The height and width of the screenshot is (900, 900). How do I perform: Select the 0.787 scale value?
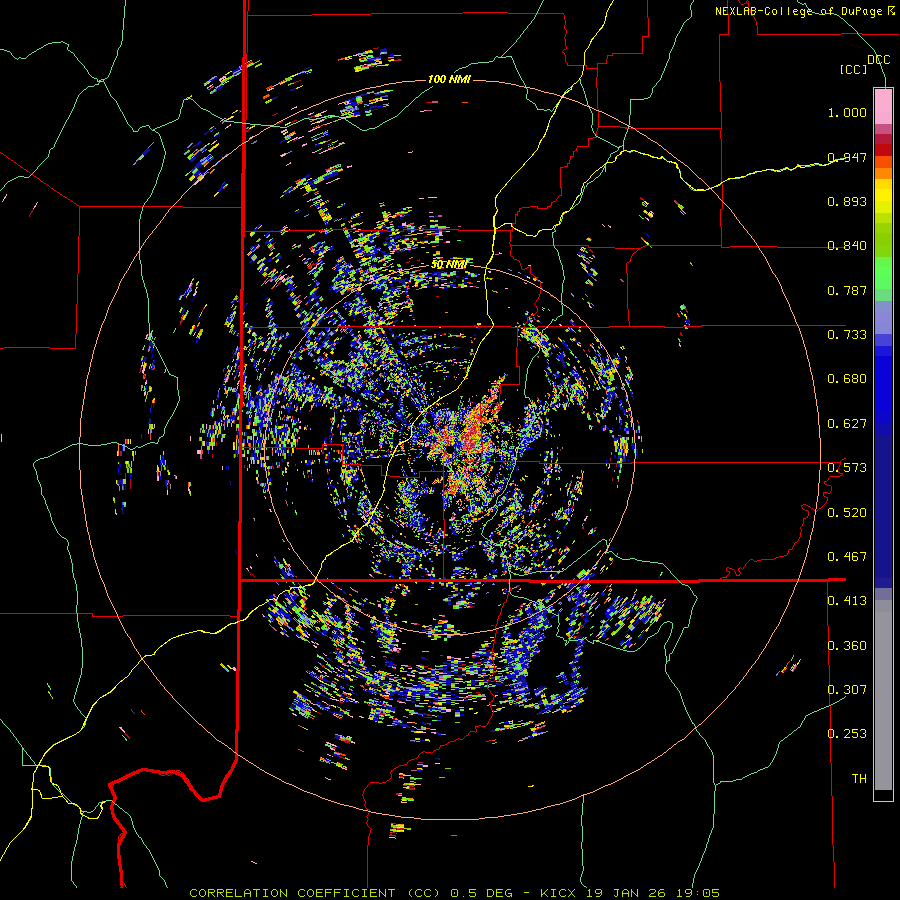(x=847, y=290)
